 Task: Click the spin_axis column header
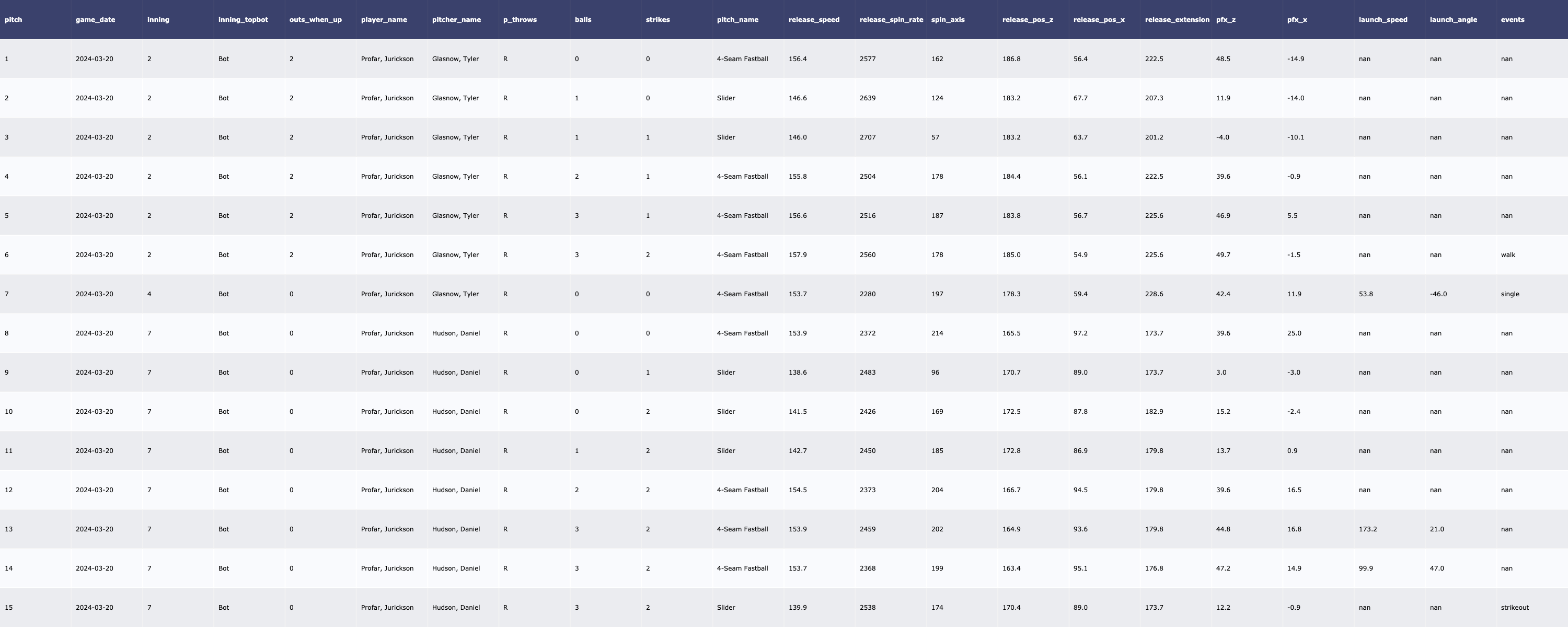coord(947,19)
